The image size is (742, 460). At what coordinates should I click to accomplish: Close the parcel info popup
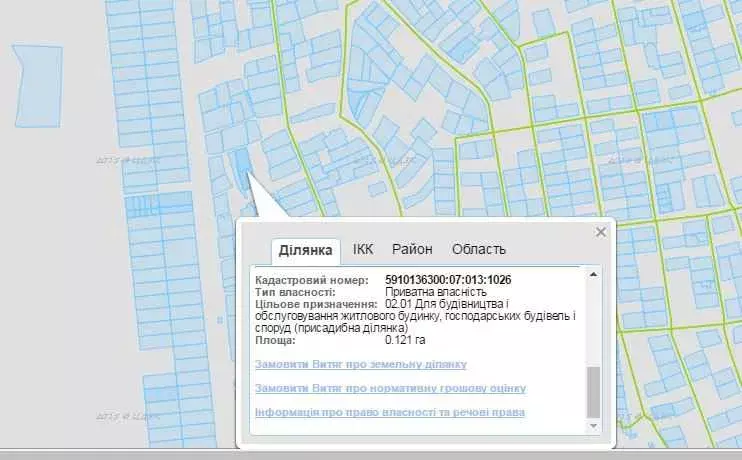pyautogui.click(x=601, y=232)
